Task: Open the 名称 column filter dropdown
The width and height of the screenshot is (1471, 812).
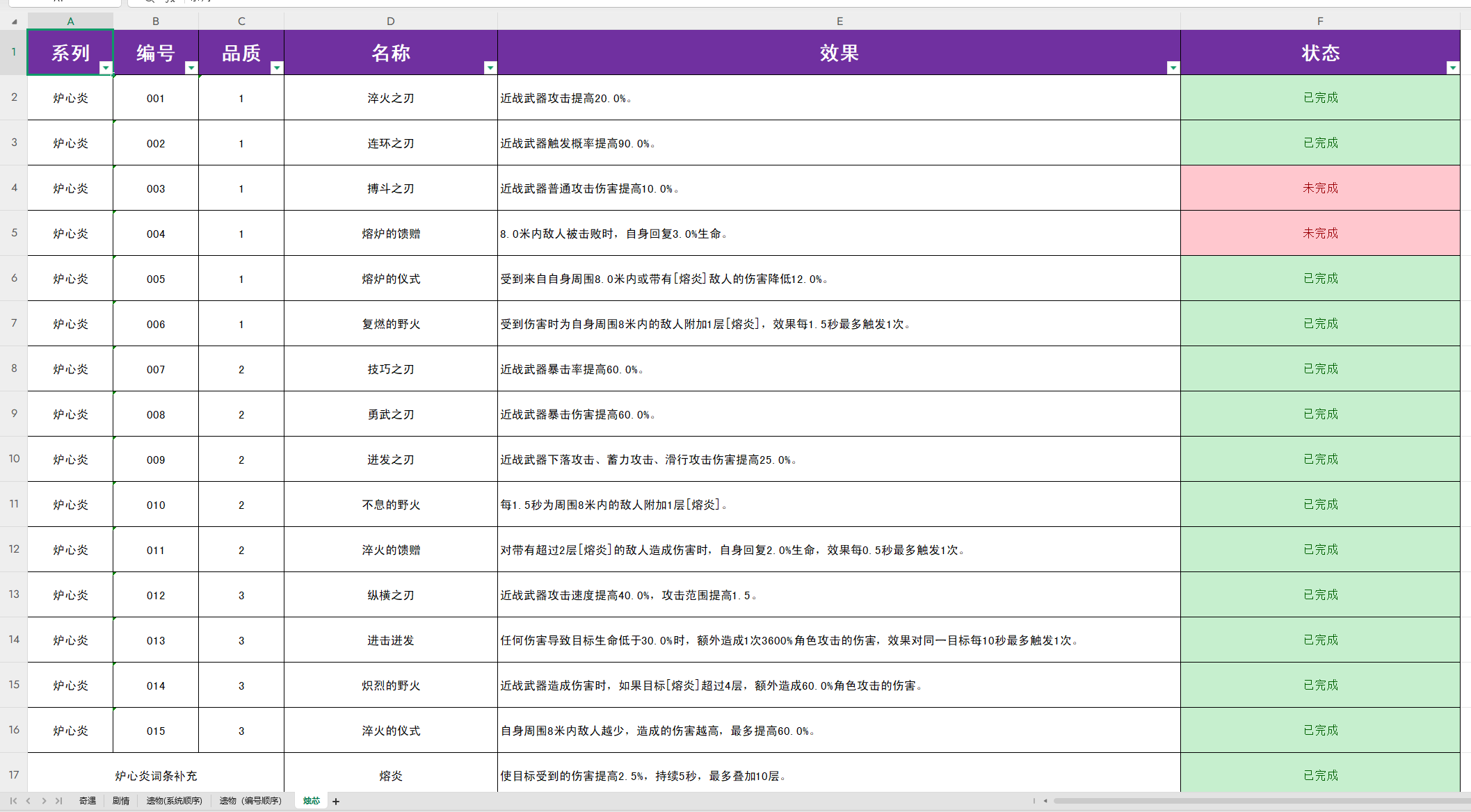Action: pyautogui.click(x=490, y=67)
